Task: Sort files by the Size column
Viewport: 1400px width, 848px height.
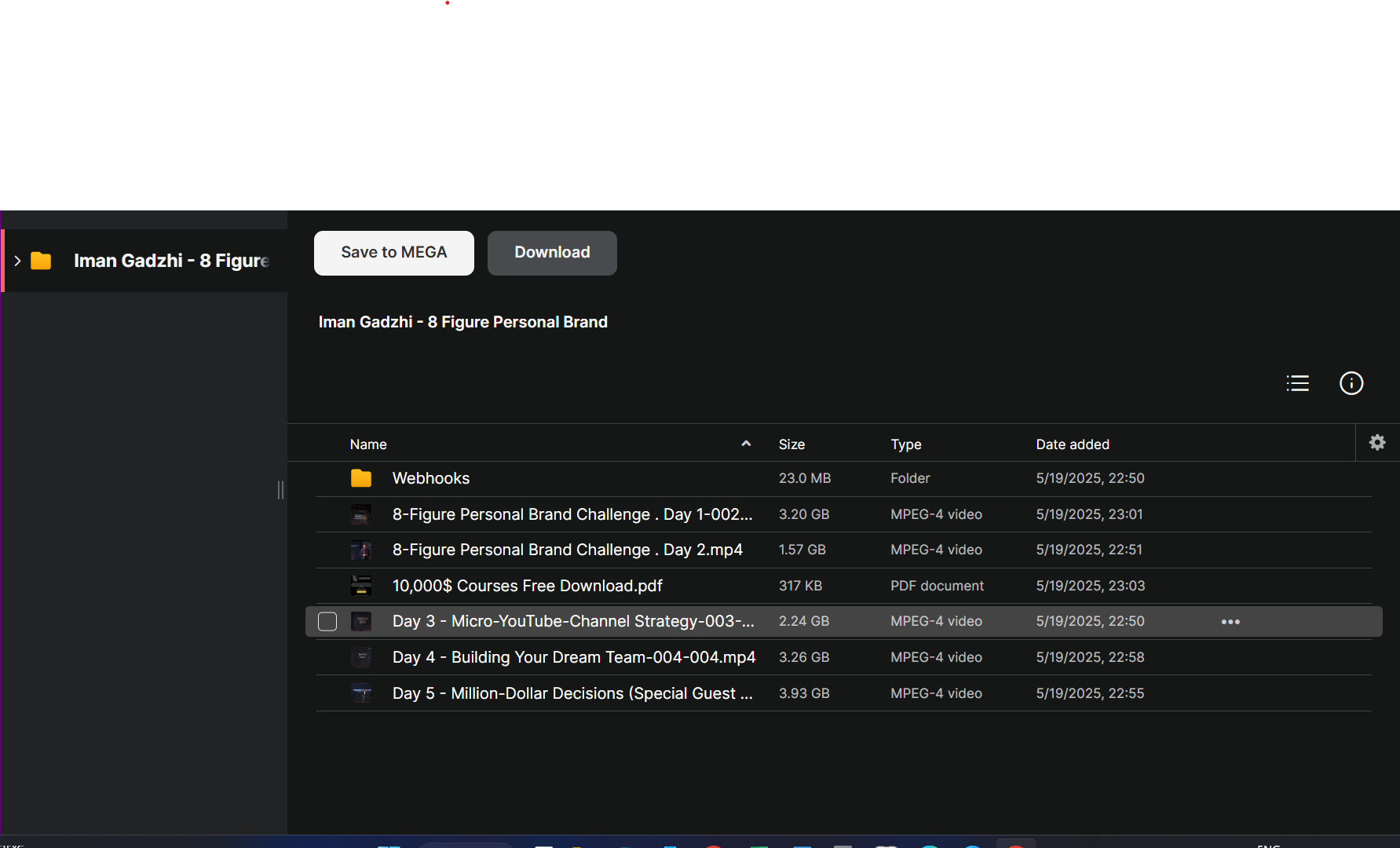Action: [791, 444]
